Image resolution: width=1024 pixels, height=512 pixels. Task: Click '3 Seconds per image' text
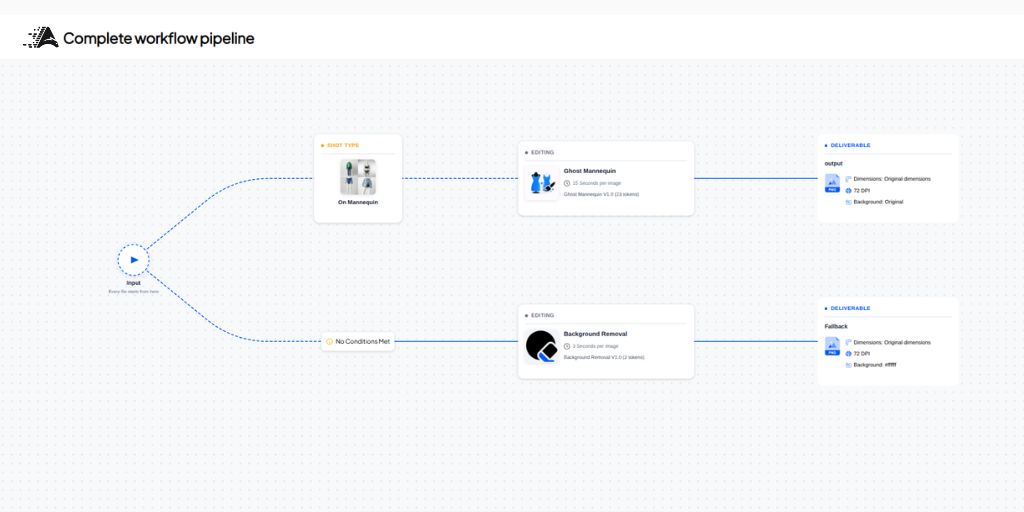click(x=595, y=346)
